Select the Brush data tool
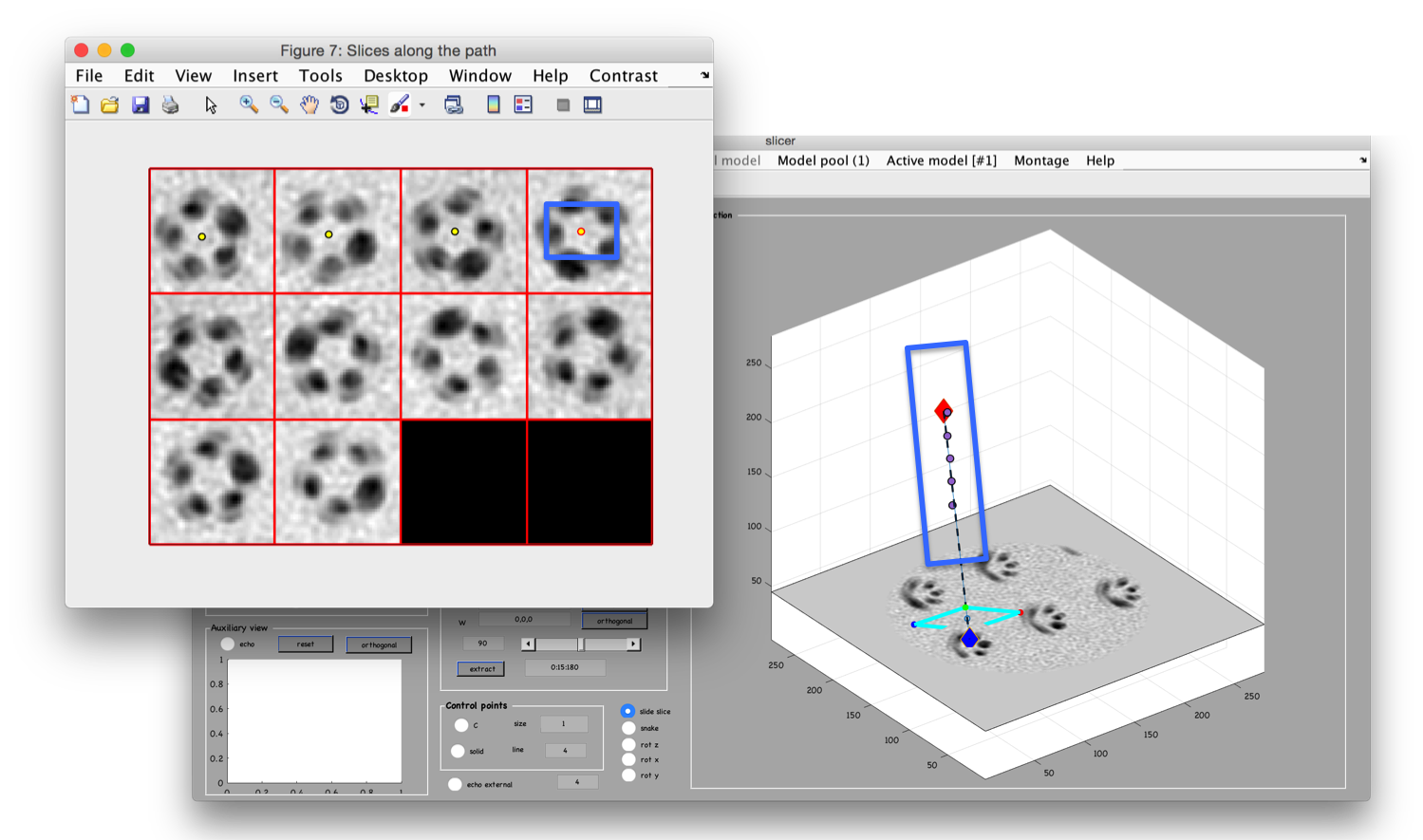The height and width of the screenshot is (840, 1423). 400,104
